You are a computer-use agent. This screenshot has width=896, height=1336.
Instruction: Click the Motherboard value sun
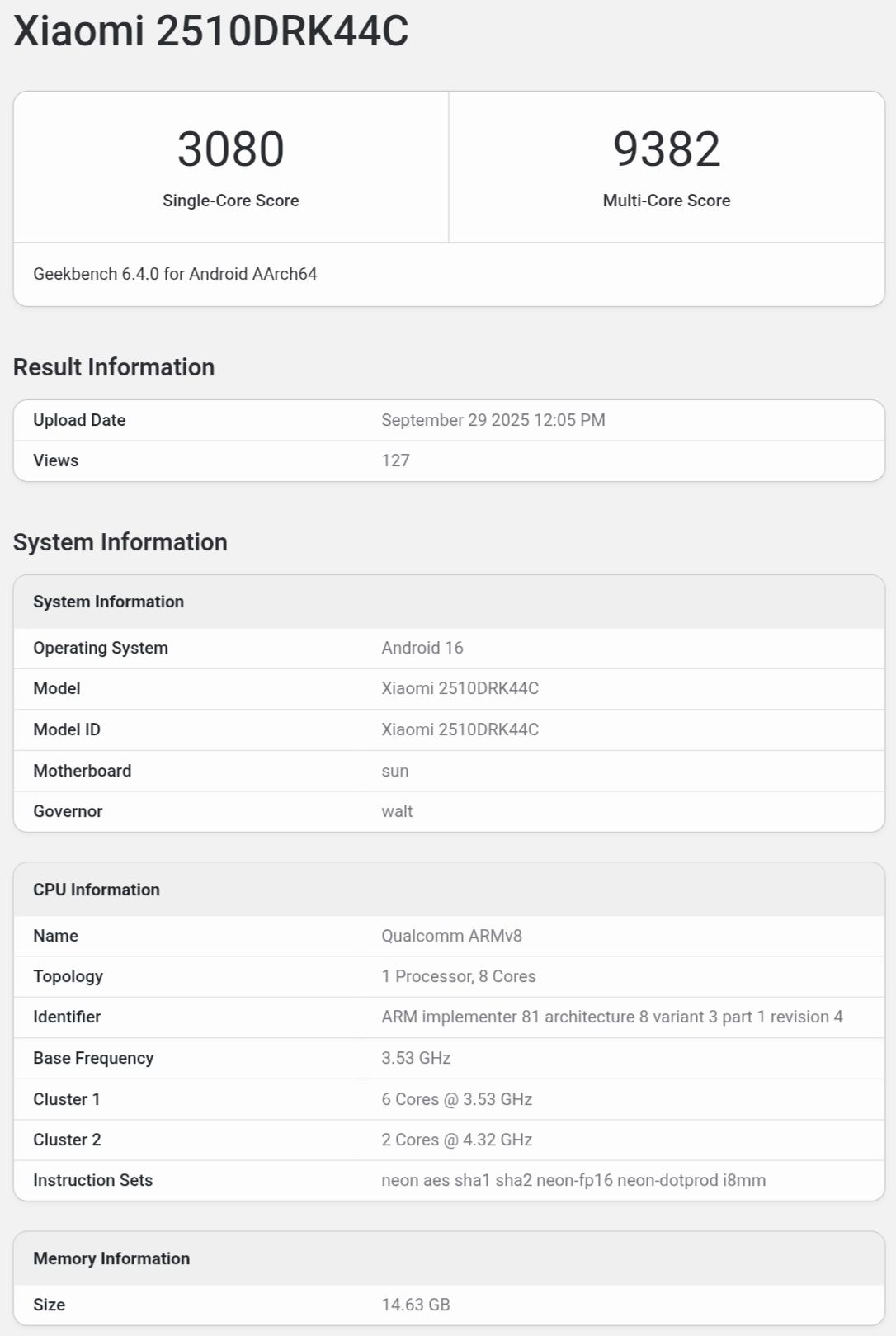coord(394,771)
